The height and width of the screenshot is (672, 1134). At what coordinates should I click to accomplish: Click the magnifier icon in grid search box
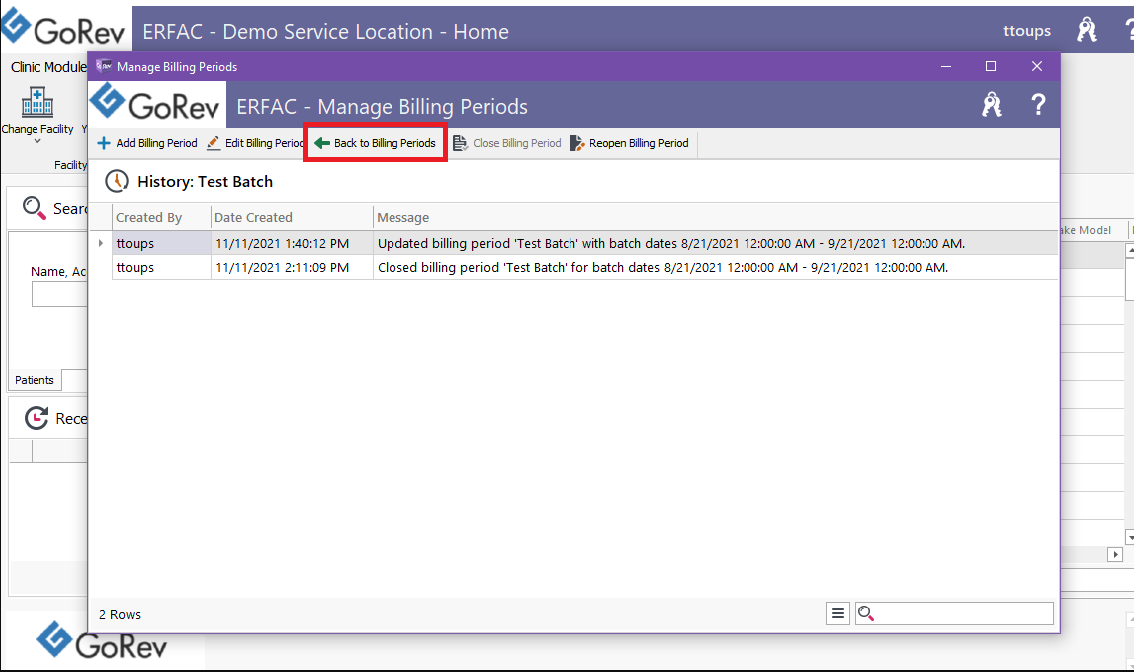pos(866,613)
